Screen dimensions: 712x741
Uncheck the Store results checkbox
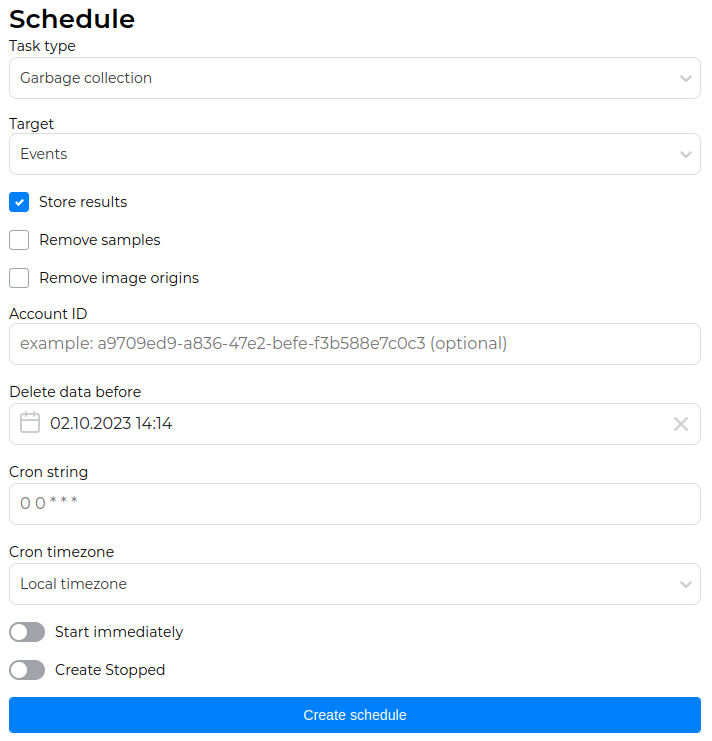point(19,202)
